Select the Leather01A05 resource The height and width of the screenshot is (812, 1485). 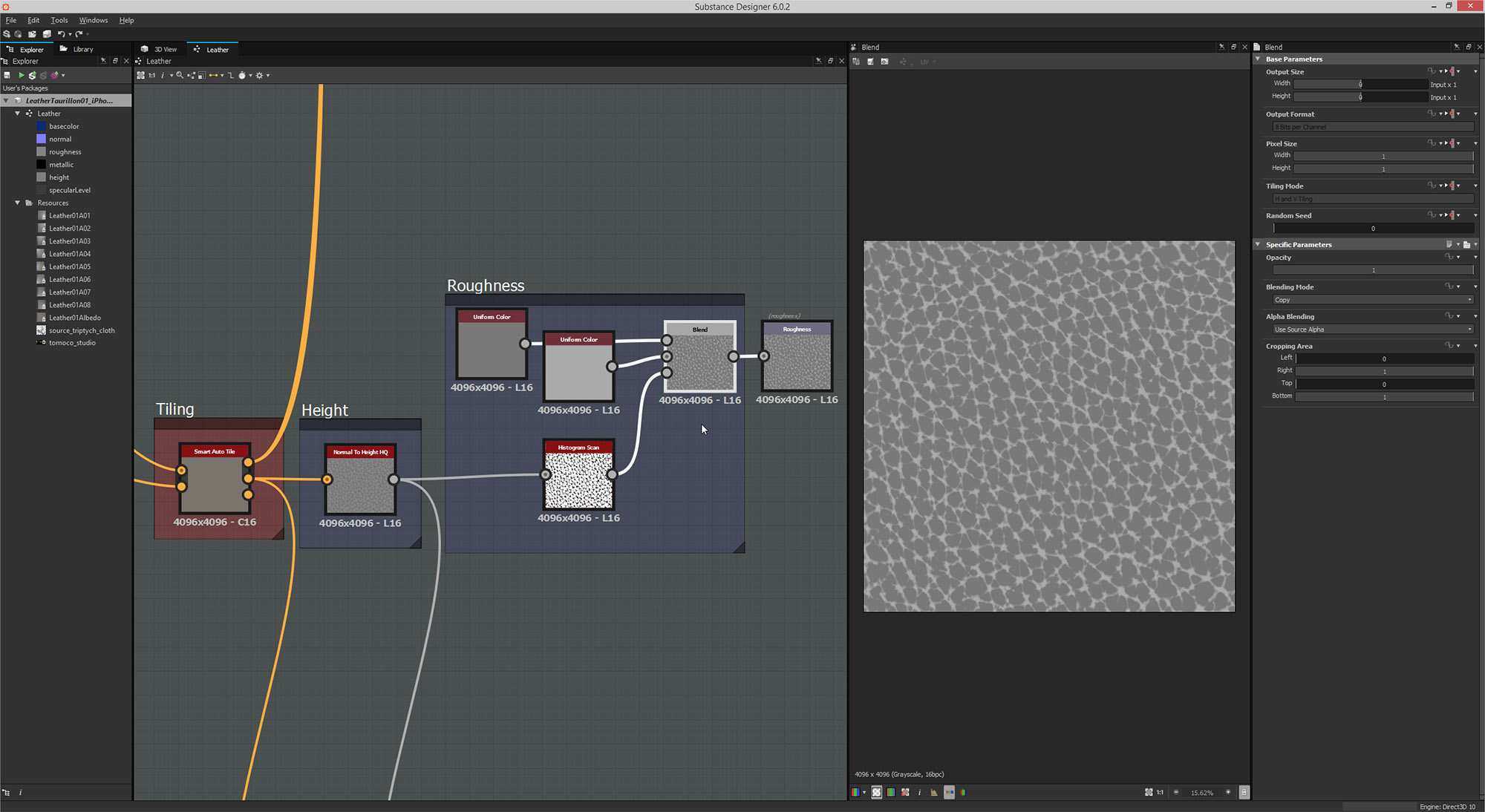pos(71,266)
